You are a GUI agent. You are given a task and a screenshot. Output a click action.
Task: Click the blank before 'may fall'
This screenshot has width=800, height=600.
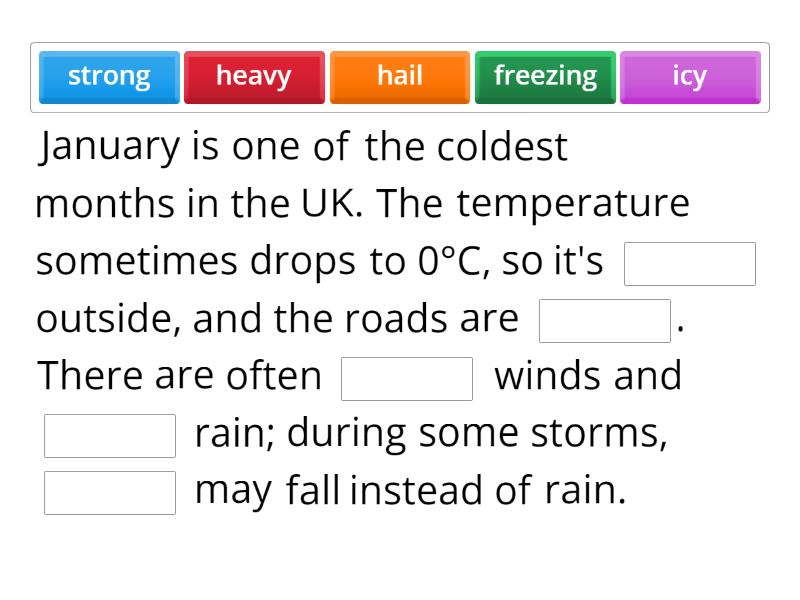coord(109,490)
